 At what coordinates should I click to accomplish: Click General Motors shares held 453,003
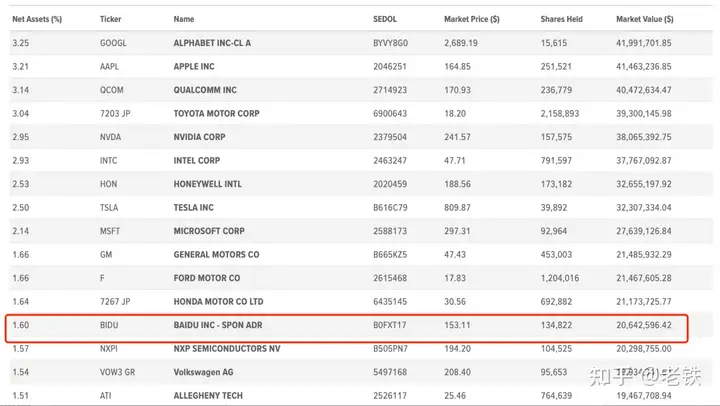pyautogui.click(x=556, y=254)
